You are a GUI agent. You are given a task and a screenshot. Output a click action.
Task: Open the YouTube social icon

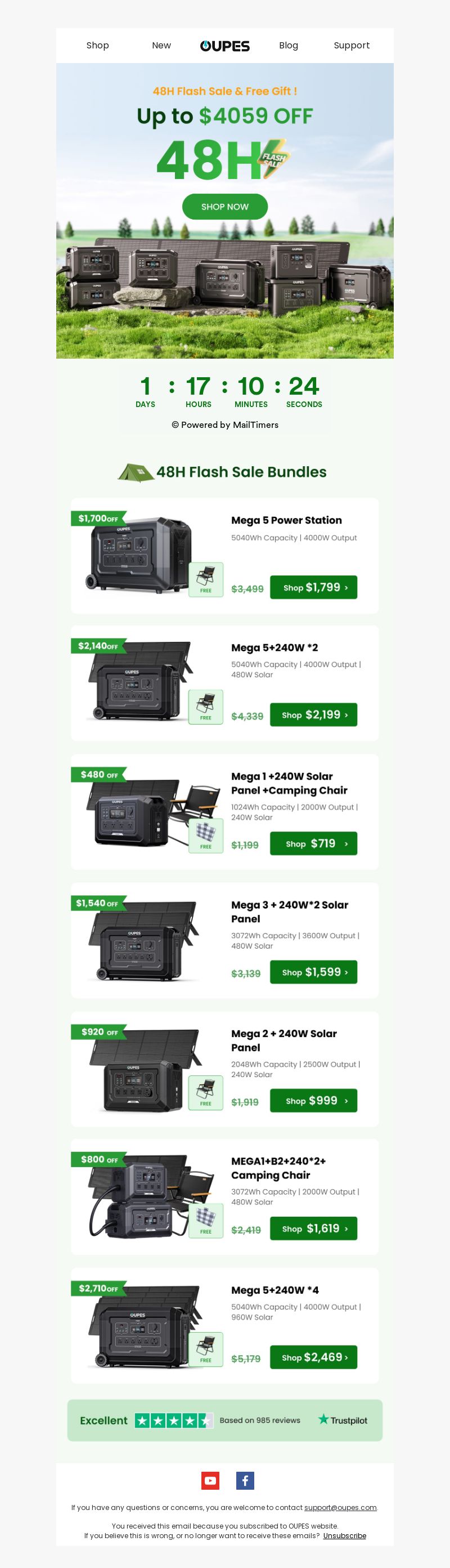point(210,1480)
